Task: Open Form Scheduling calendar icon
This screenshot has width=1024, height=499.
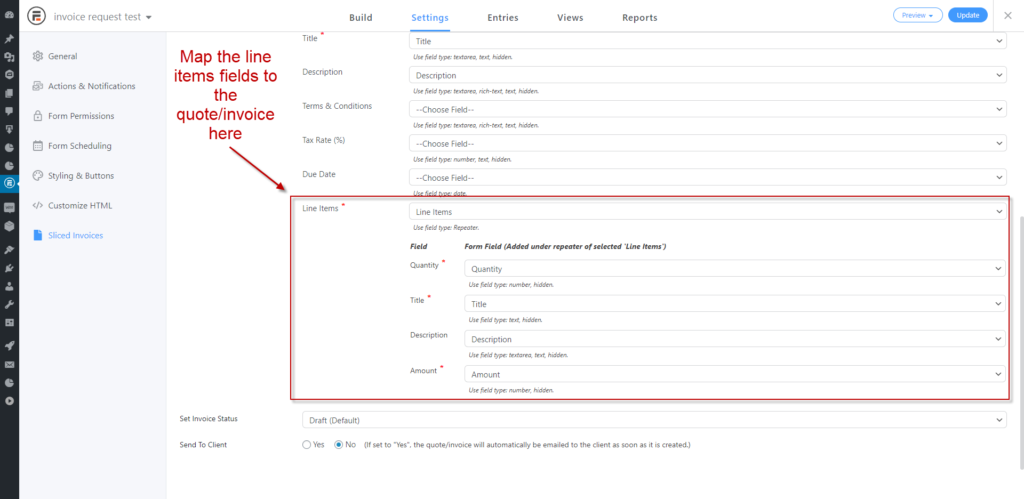Action: click(38, 146)
